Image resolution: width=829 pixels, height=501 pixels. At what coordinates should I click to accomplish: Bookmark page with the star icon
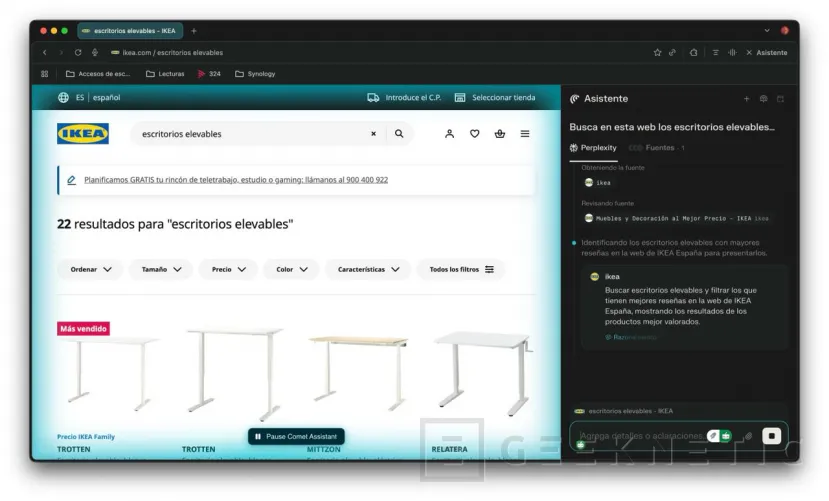point(657,52)
